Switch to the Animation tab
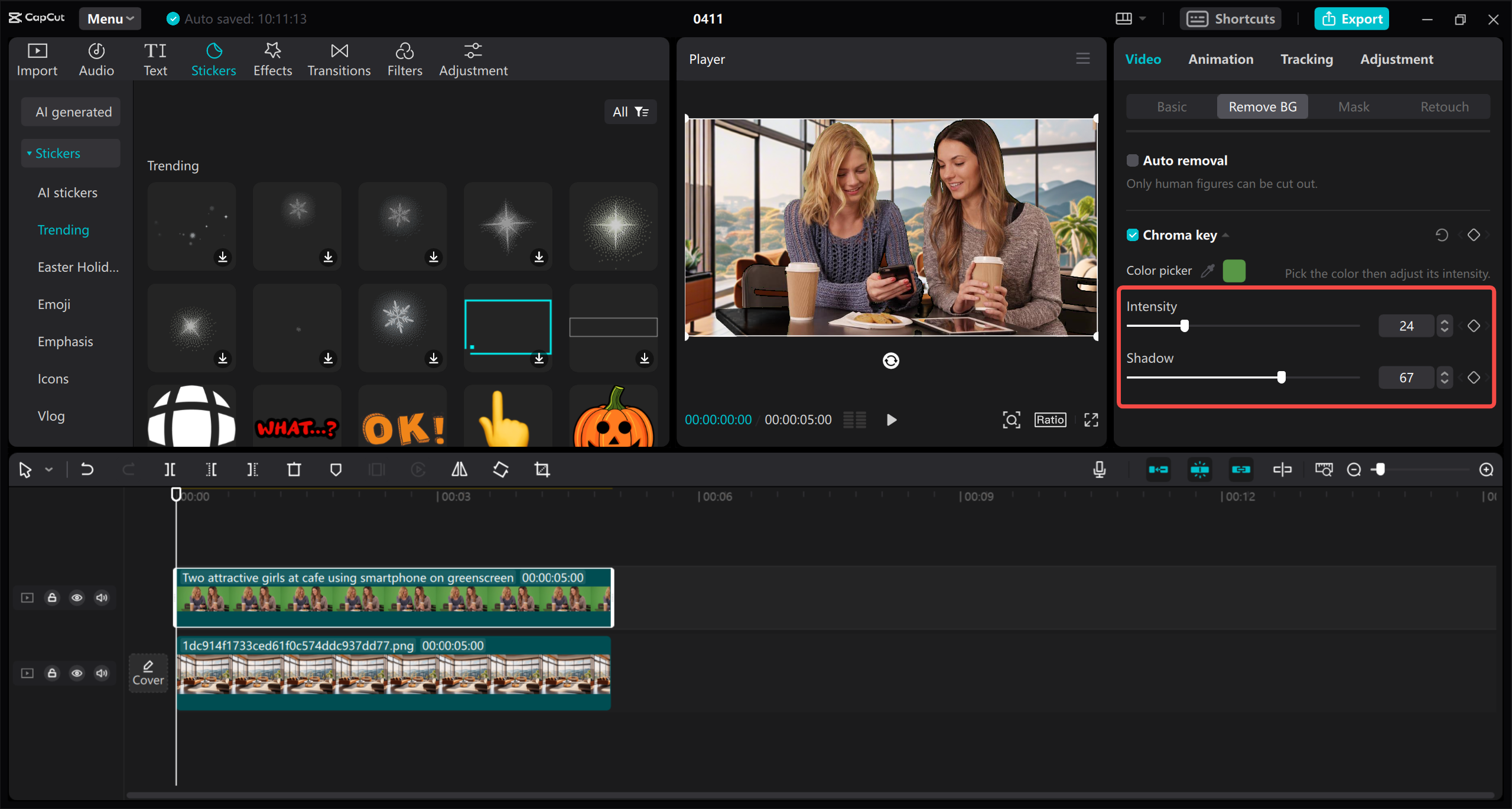 click(x=1221, y=59)
